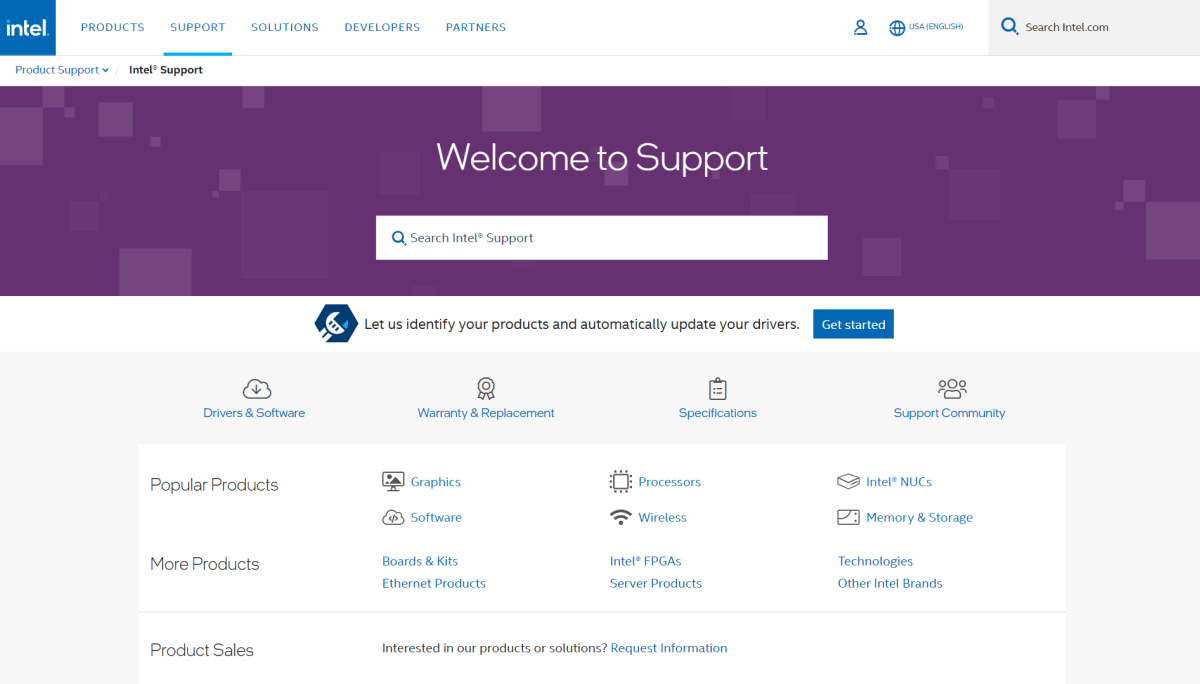This screenshot has height=684, width=1200.
Task: Open the Boards & Kits link
Action: (420, 562)
